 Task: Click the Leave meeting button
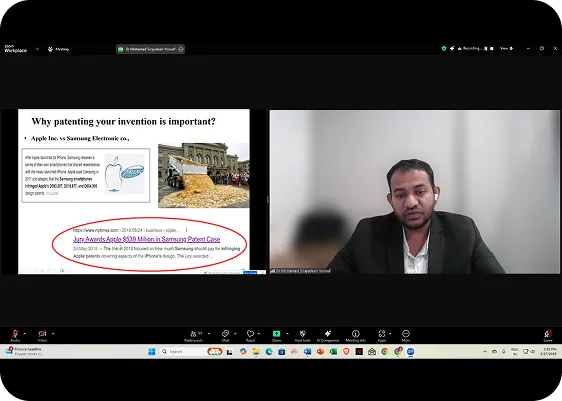pos(548,335)
